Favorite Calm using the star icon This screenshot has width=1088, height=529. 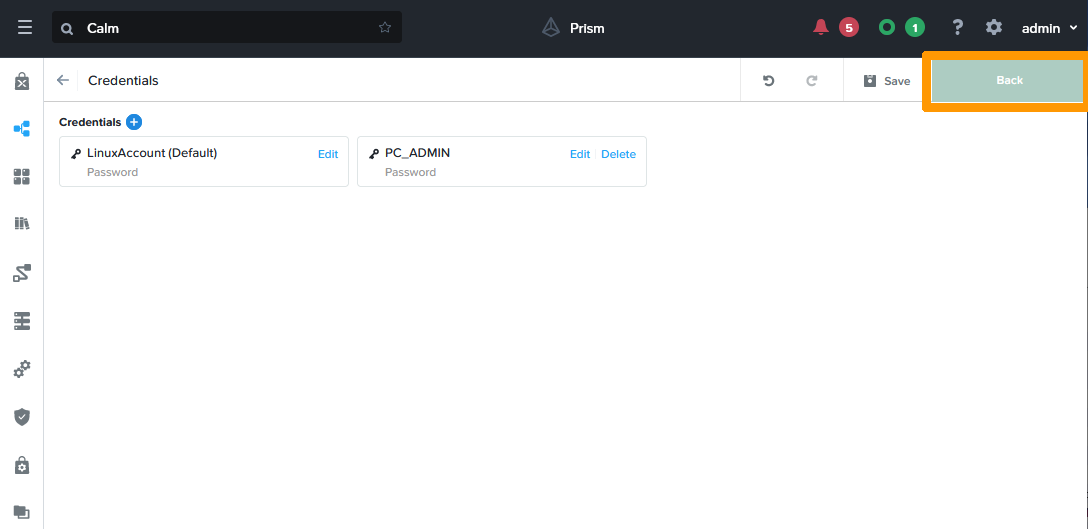tap(385, 28)
